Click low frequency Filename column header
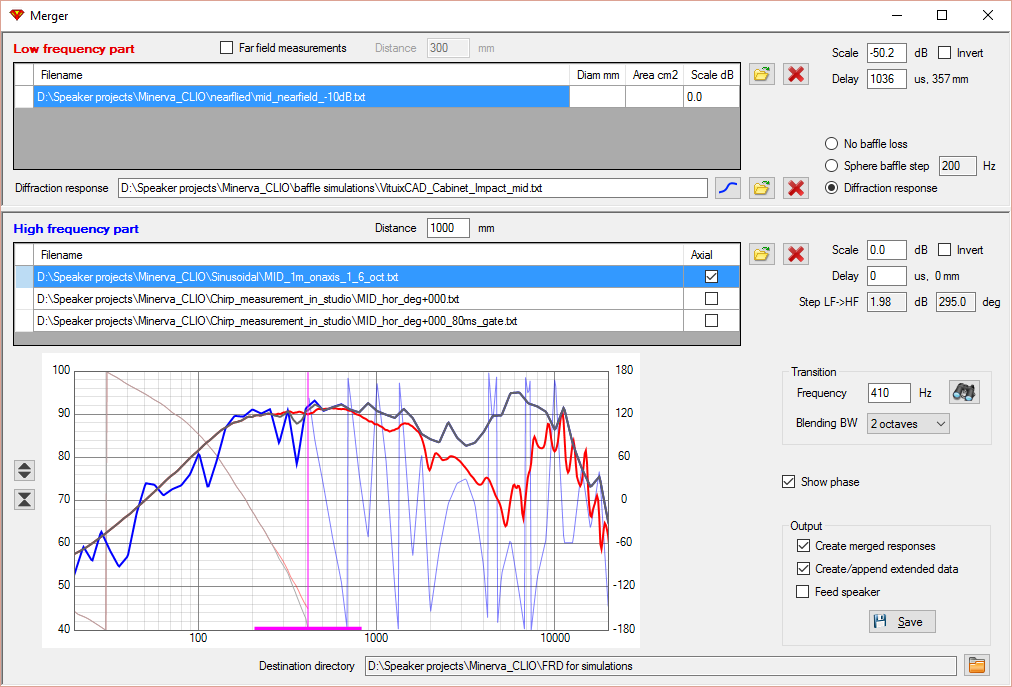This screenshot has height=687, width=1012. (x=301, y=75)
